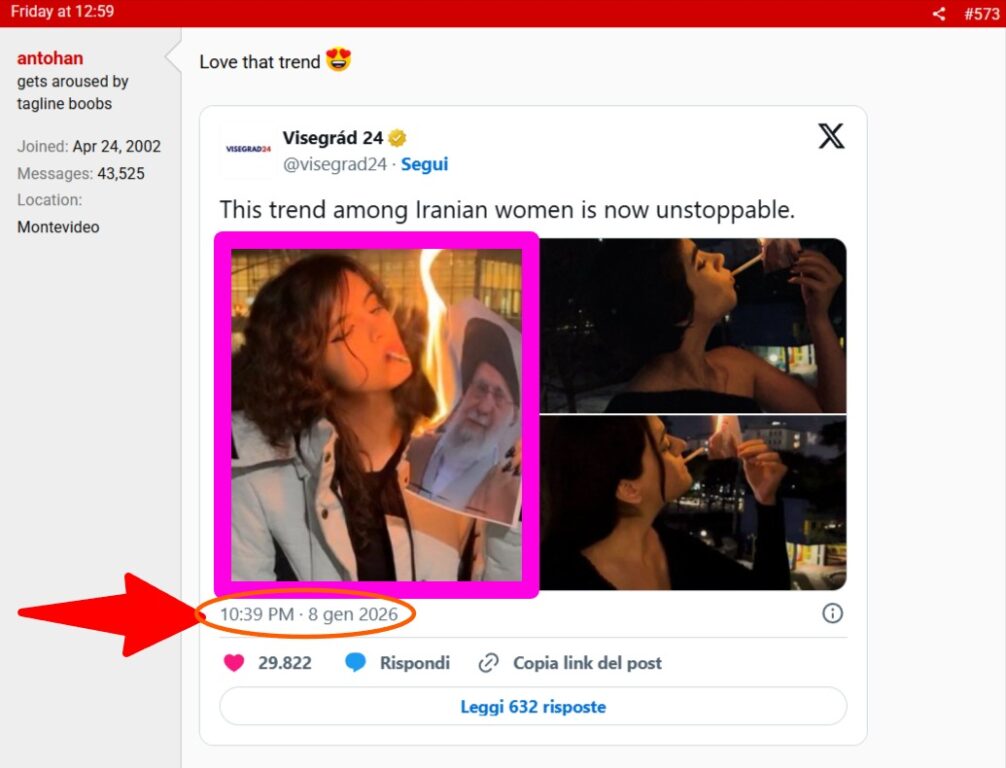
Task: Click the chain link copy icon
Action: pos(489,663)
